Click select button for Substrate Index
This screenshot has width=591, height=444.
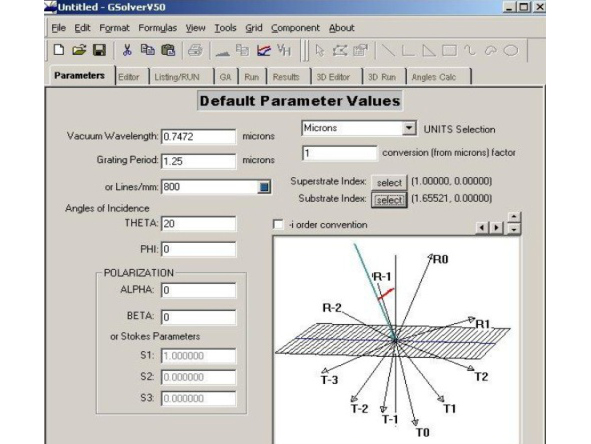pos(389,200)
